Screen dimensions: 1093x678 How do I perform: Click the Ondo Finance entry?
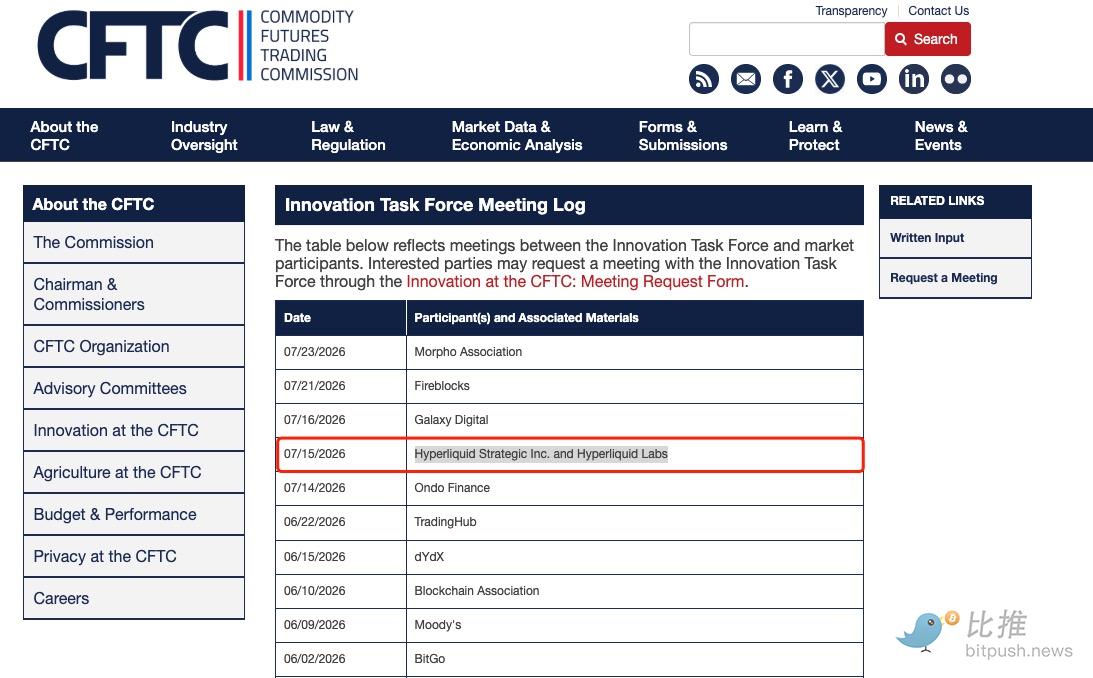pos(452,488)
